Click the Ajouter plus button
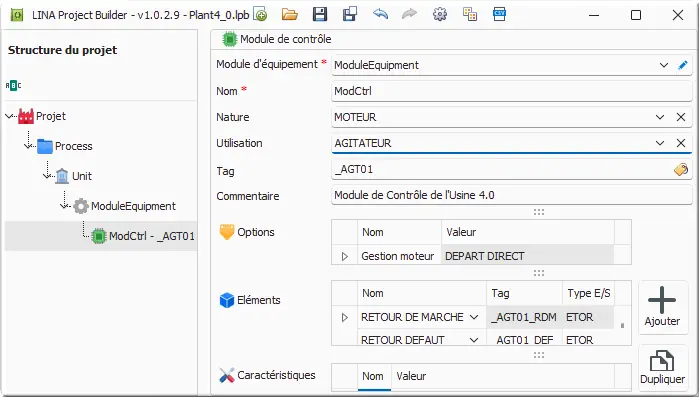The width and height of the screenshot is (699, 397). [662, 307]
